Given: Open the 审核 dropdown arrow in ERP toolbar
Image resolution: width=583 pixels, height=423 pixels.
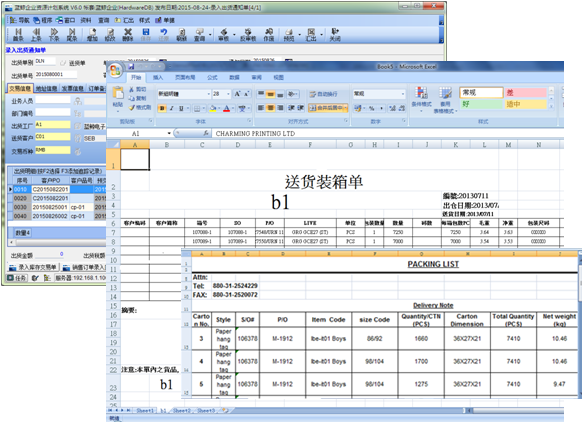Looking at the screenshot, I should (x=234, y=35).
